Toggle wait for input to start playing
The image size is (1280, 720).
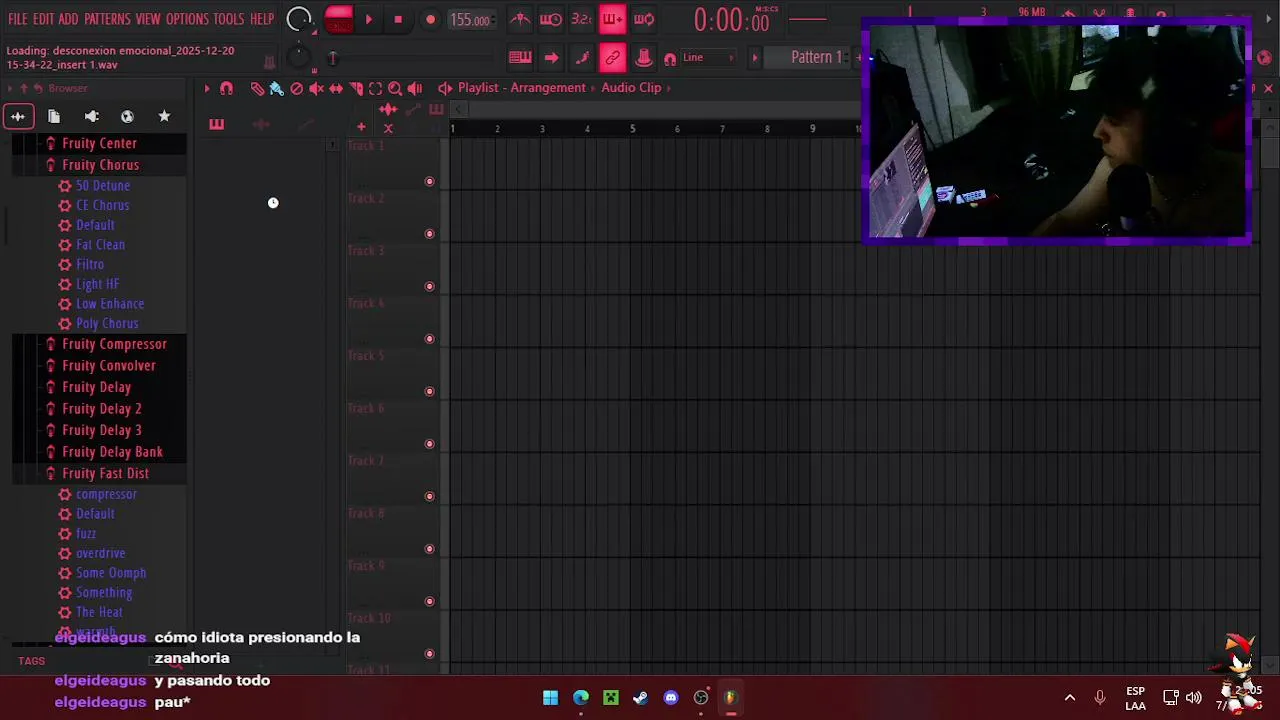[x=550, y=19]
